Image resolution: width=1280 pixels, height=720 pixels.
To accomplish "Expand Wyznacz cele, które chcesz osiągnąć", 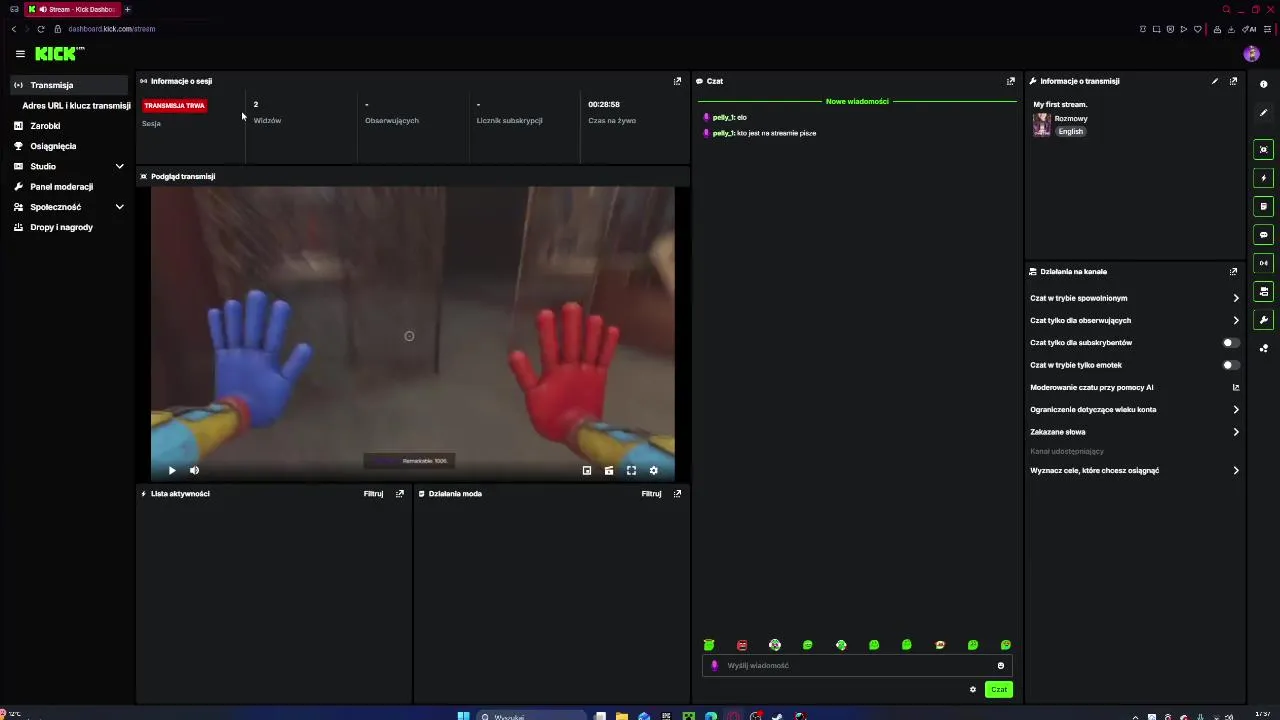I will pyautogui.click(x=1134, y=470).
